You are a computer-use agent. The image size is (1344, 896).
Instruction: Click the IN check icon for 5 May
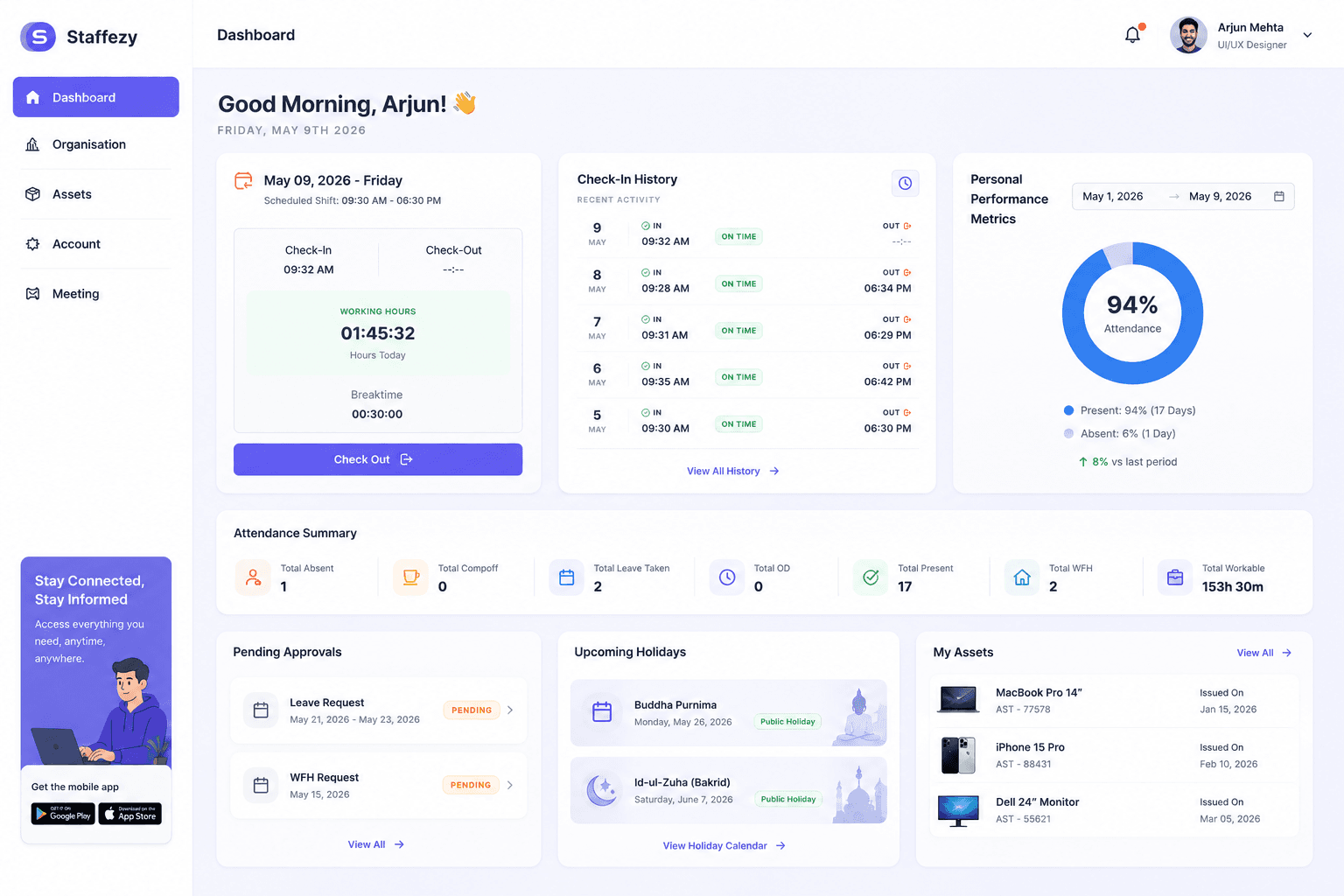(x=646, y=412)
